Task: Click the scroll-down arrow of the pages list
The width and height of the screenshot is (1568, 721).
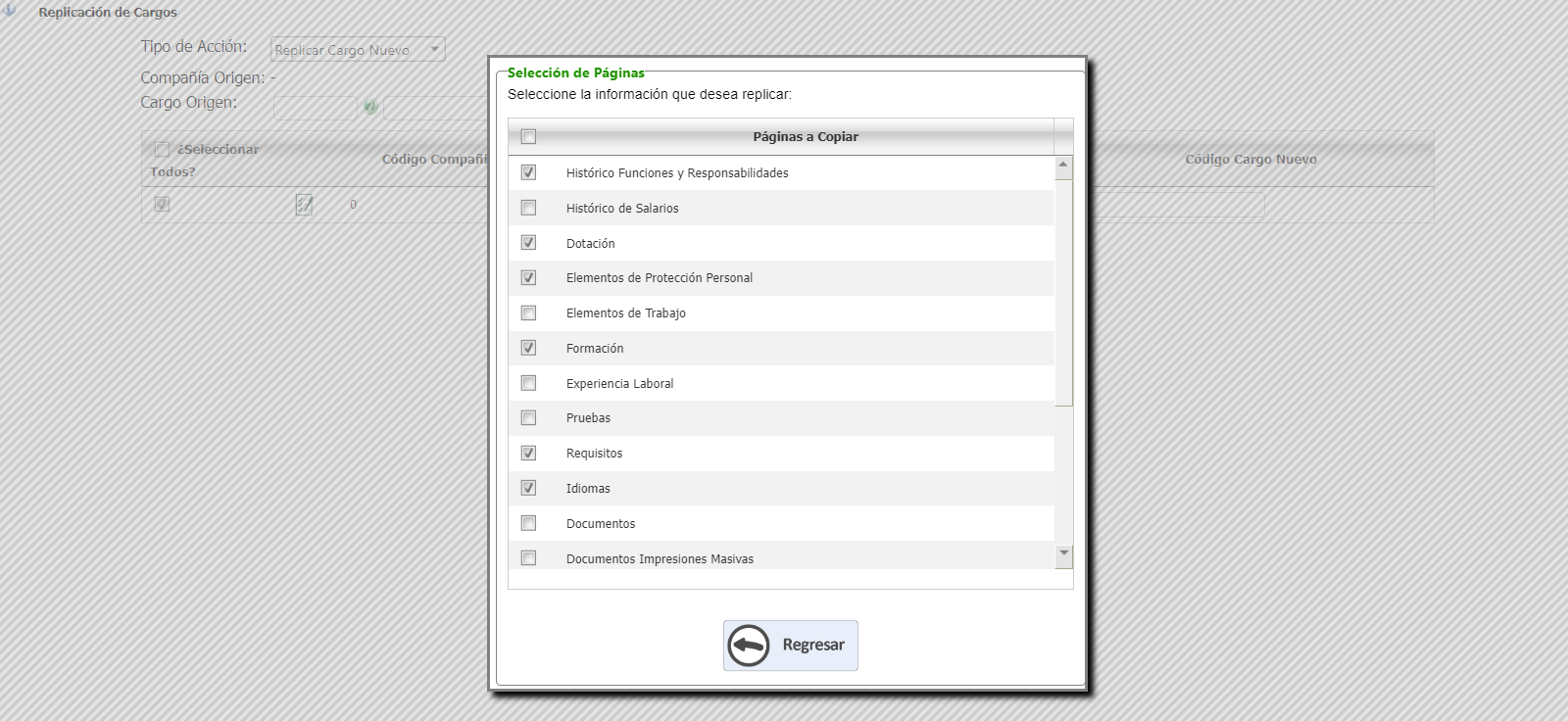Action: click(1063, 555)
